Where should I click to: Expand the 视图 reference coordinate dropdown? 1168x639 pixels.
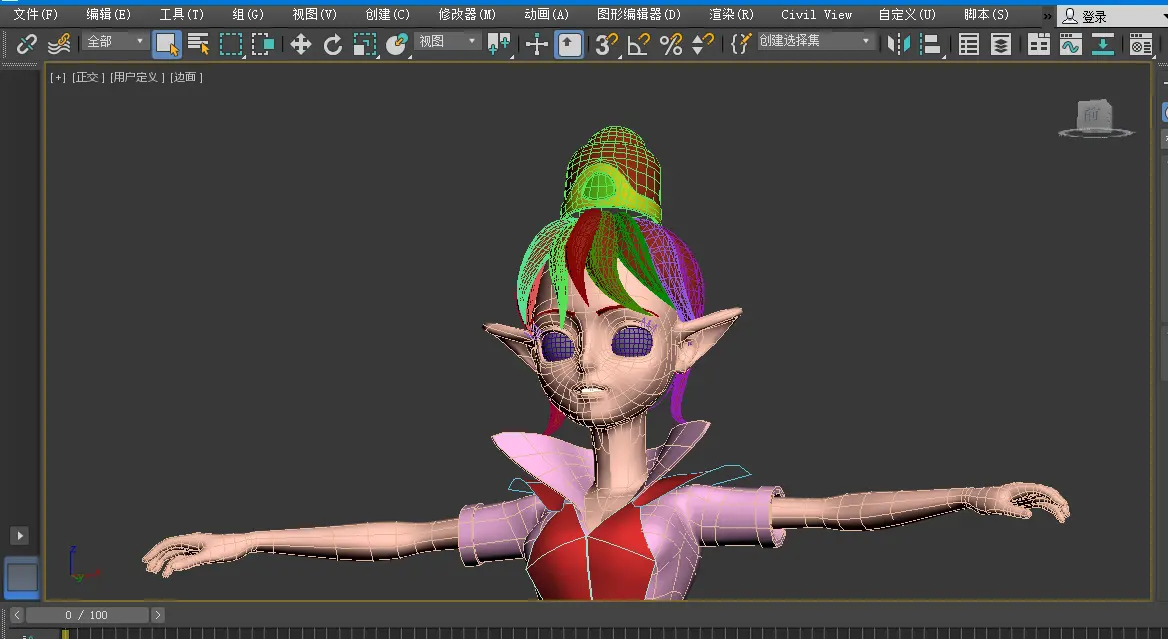tap(448, 41)
